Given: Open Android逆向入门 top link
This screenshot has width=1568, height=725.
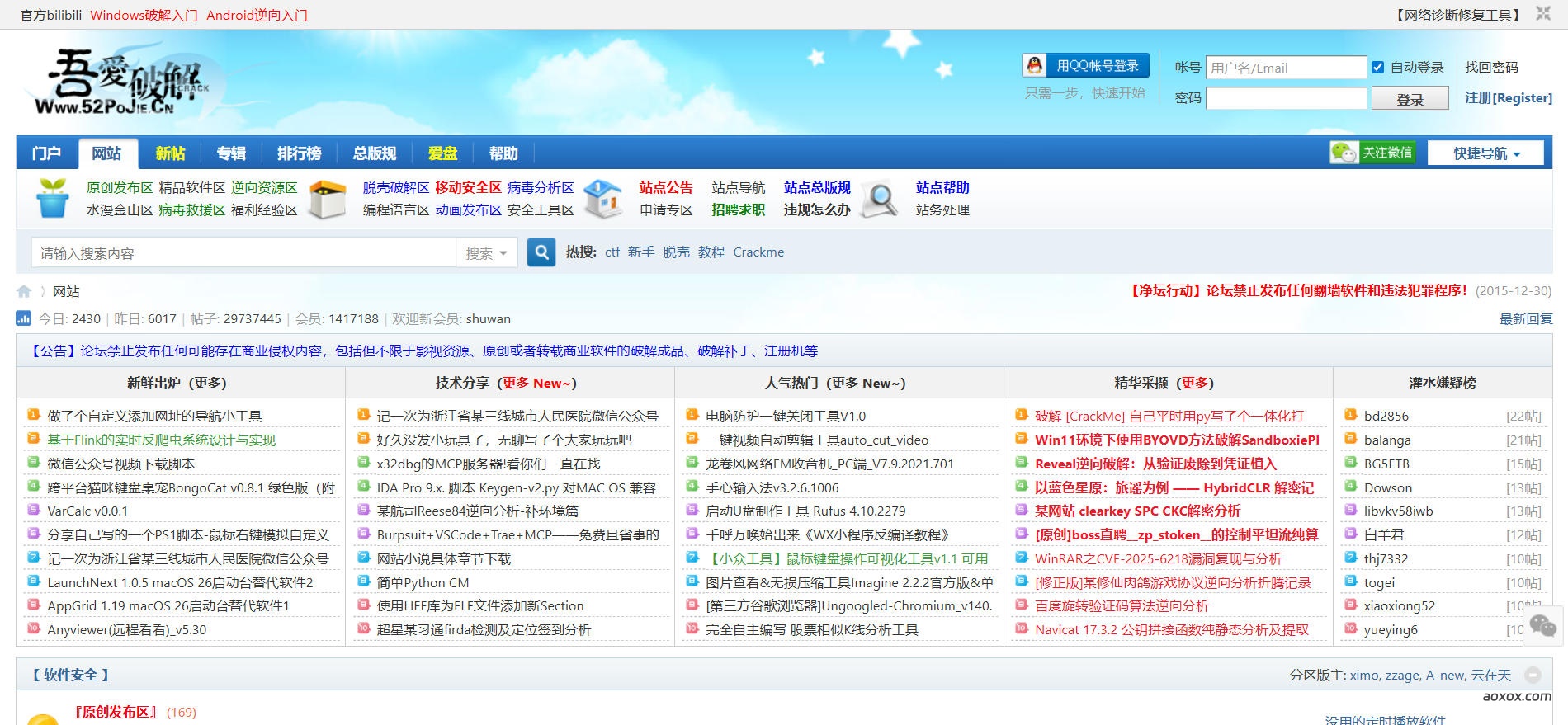Looking at the screenshot, I should [x=257, y=15].
